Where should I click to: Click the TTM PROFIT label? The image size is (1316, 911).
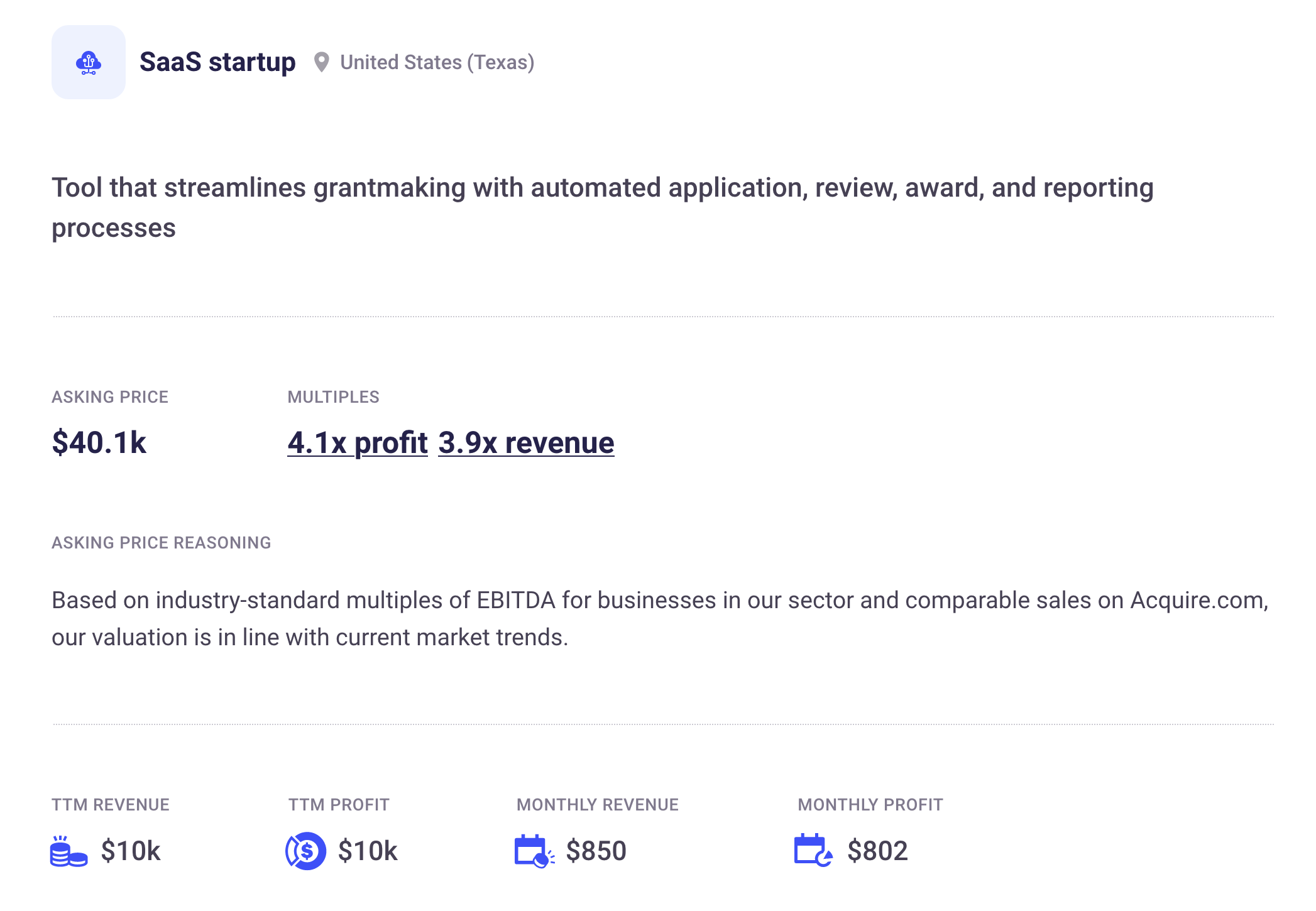tap(339, 805)
